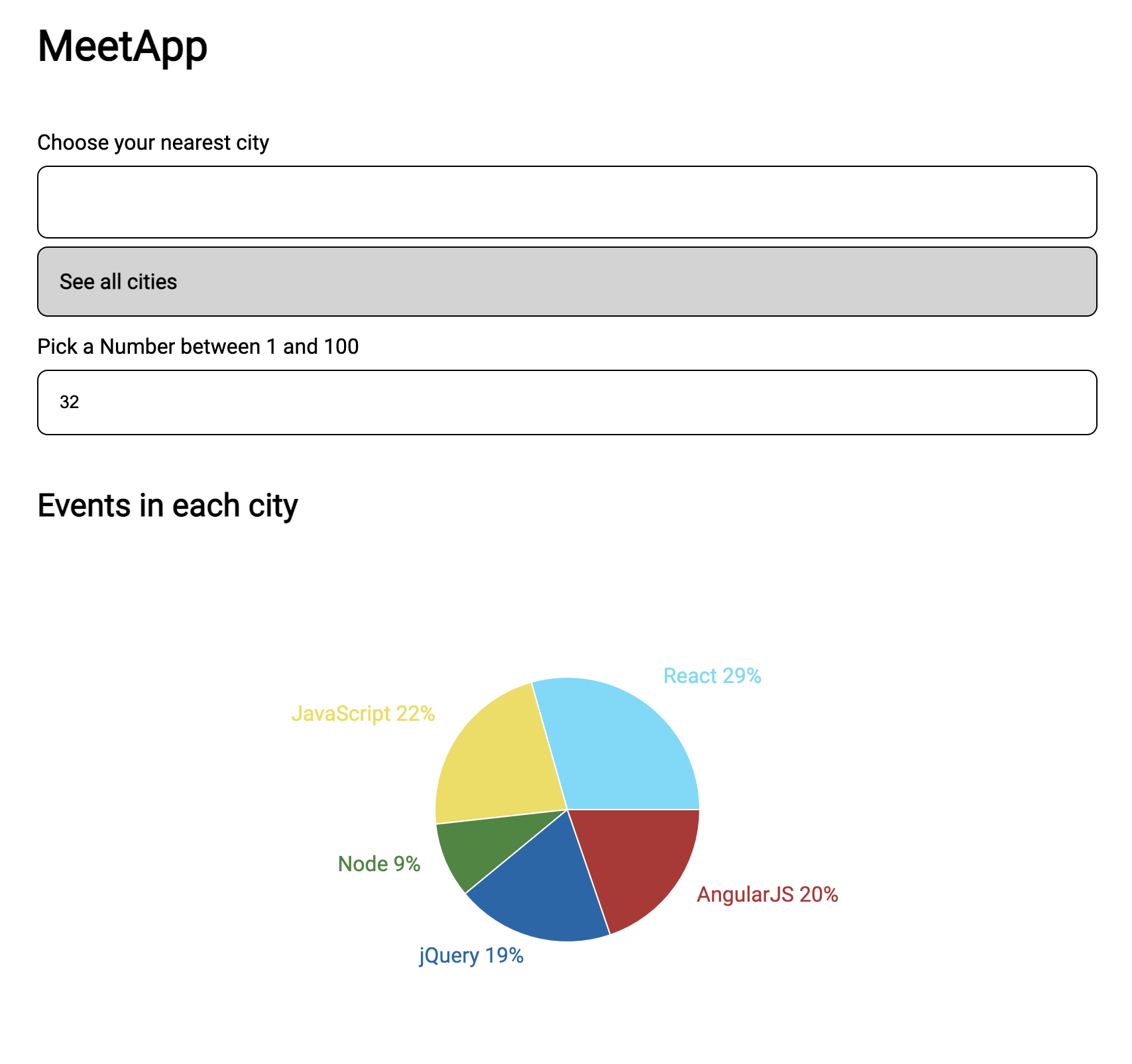Click the value 32 inside the number box
This screenshot has height=1064, width=1132.
tap(70, 401)
